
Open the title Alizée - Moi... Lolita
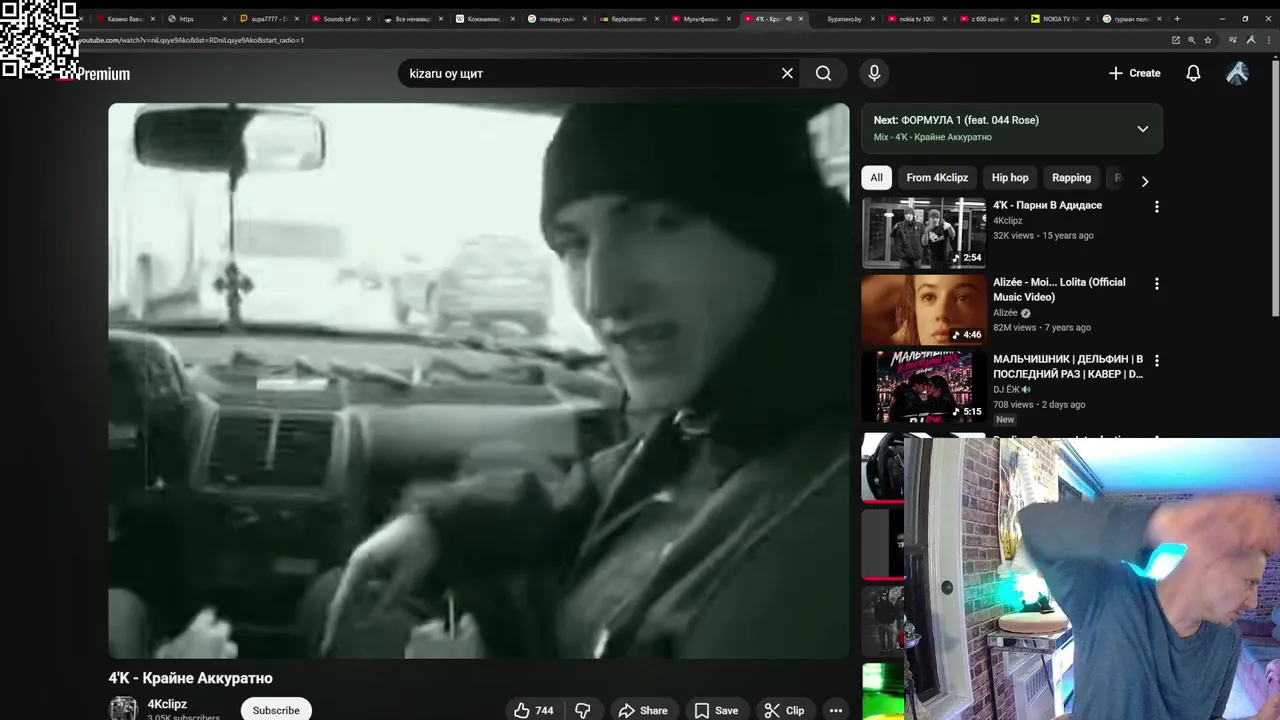[1059, 289]
